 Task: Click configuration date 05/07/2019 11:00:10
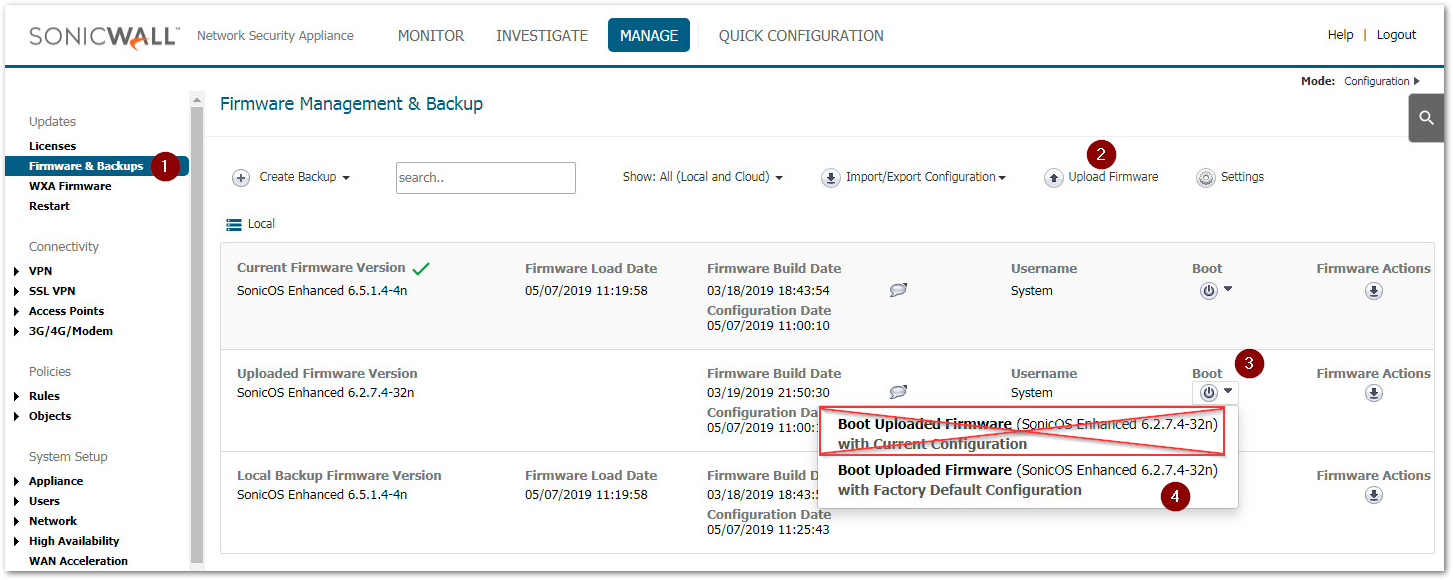tap(768, 326)
